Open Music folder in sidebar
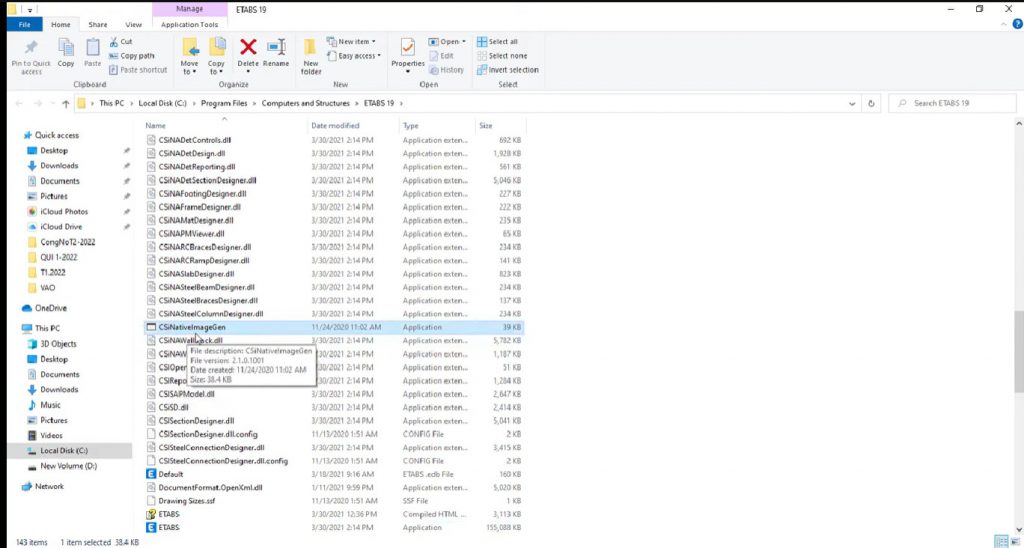The image size is (1024, 548). pos(50,405)
